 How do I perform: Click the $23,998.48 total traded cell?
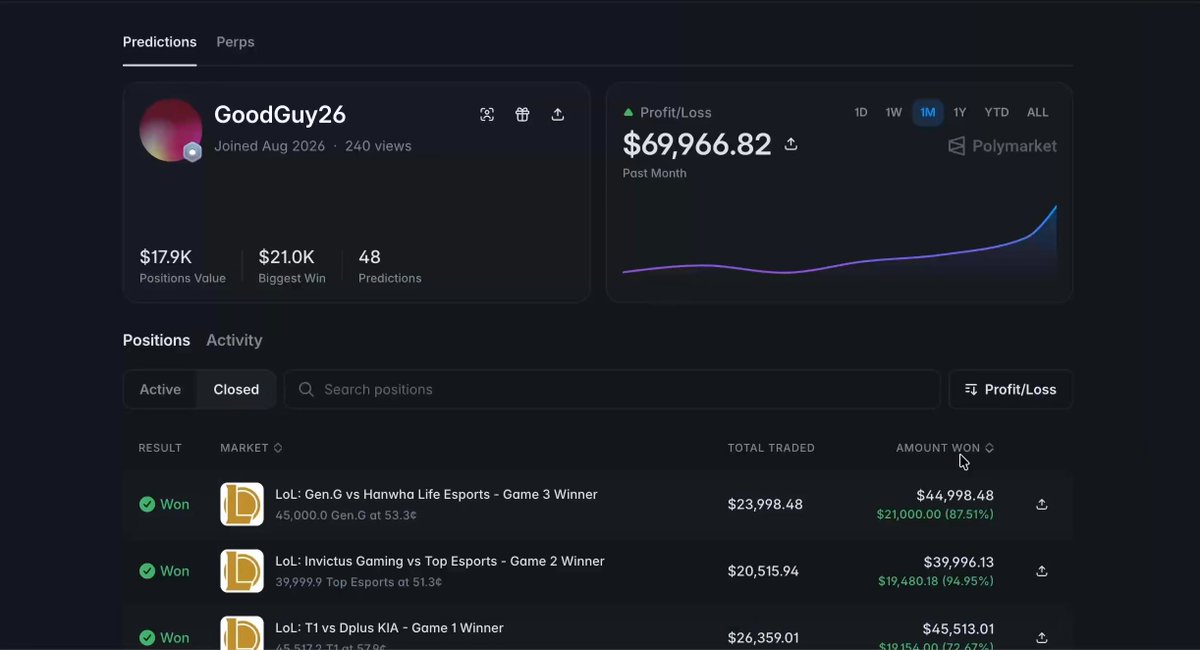765,504
